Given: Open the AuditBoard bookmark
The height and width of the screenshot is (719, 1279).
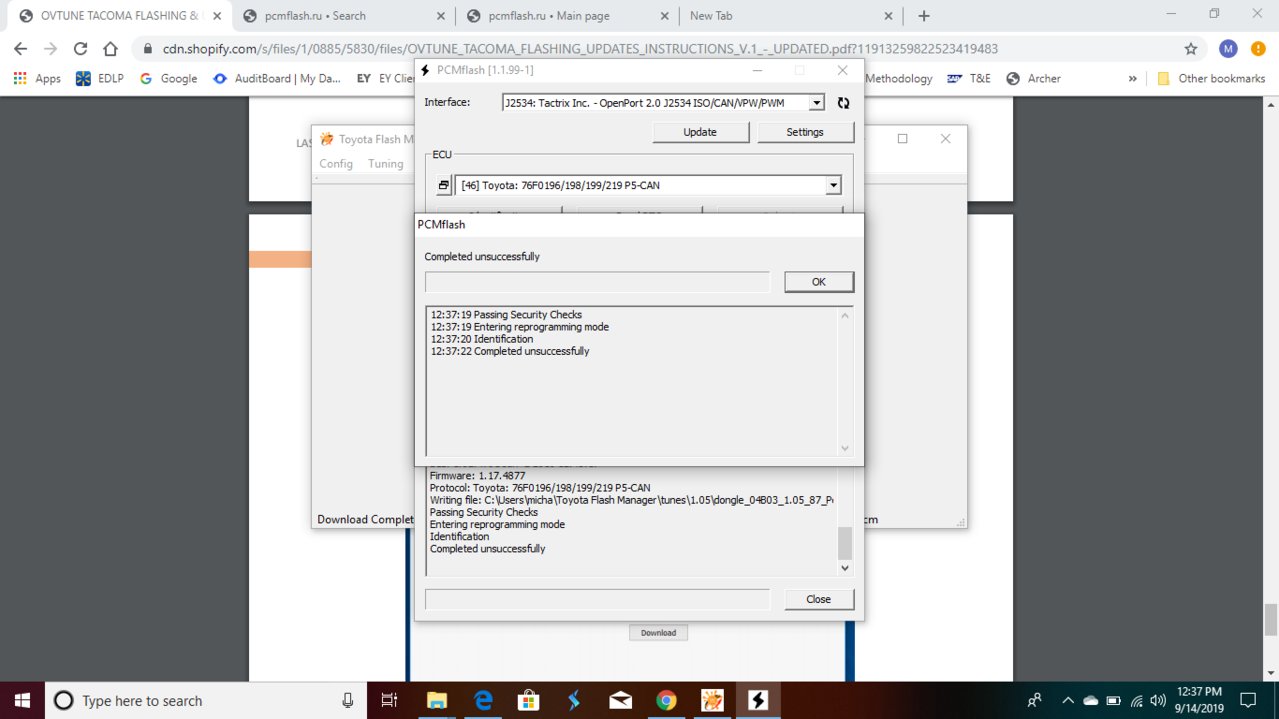Looking at the screenshot, I should (x=278, y=78).
